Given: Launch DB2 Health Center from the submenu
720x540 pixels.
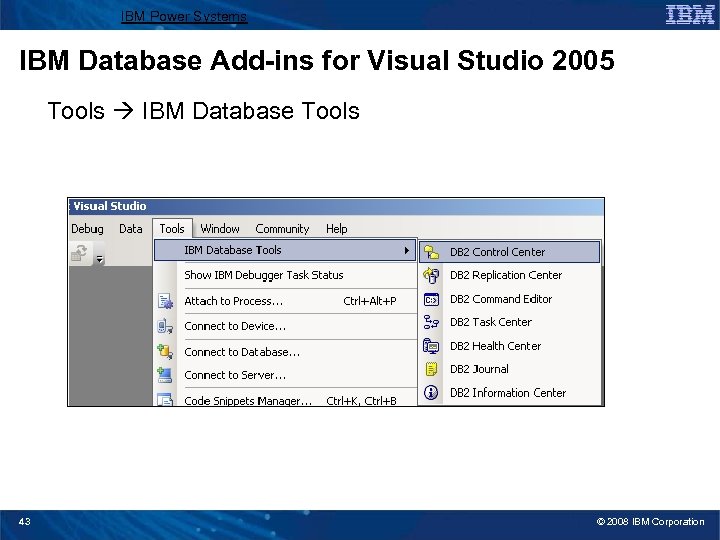Looking at the screenshot, I should (510, 346).
